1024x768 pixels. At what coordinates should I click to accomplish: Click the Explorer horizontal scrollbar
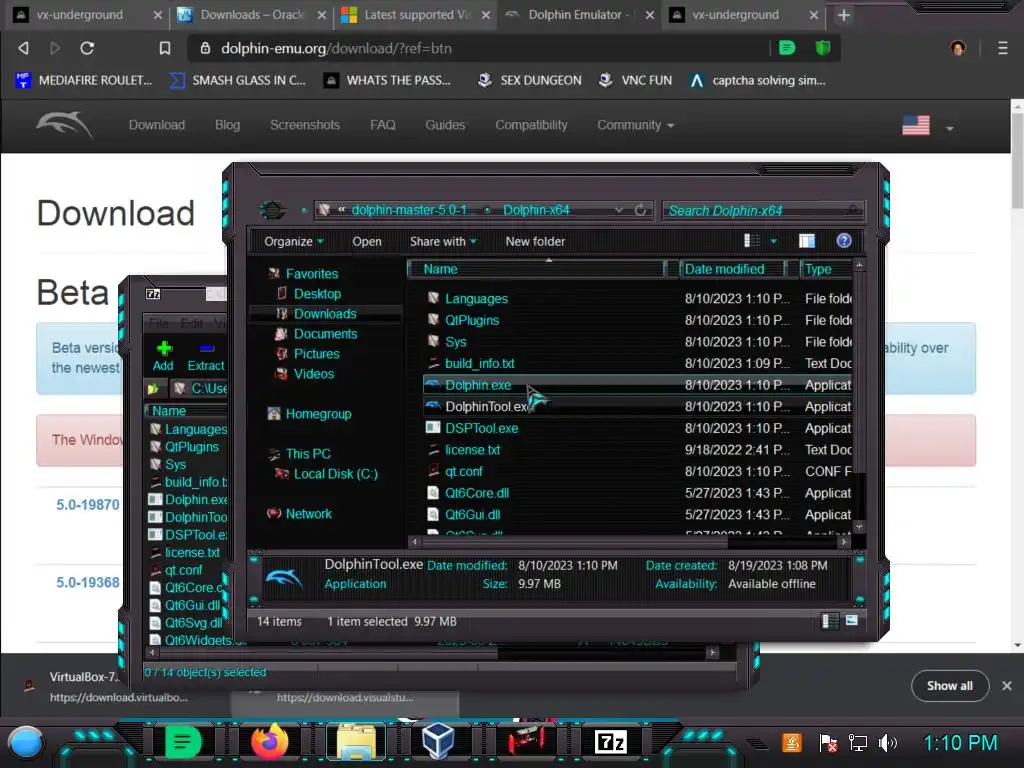pos(574,541)
